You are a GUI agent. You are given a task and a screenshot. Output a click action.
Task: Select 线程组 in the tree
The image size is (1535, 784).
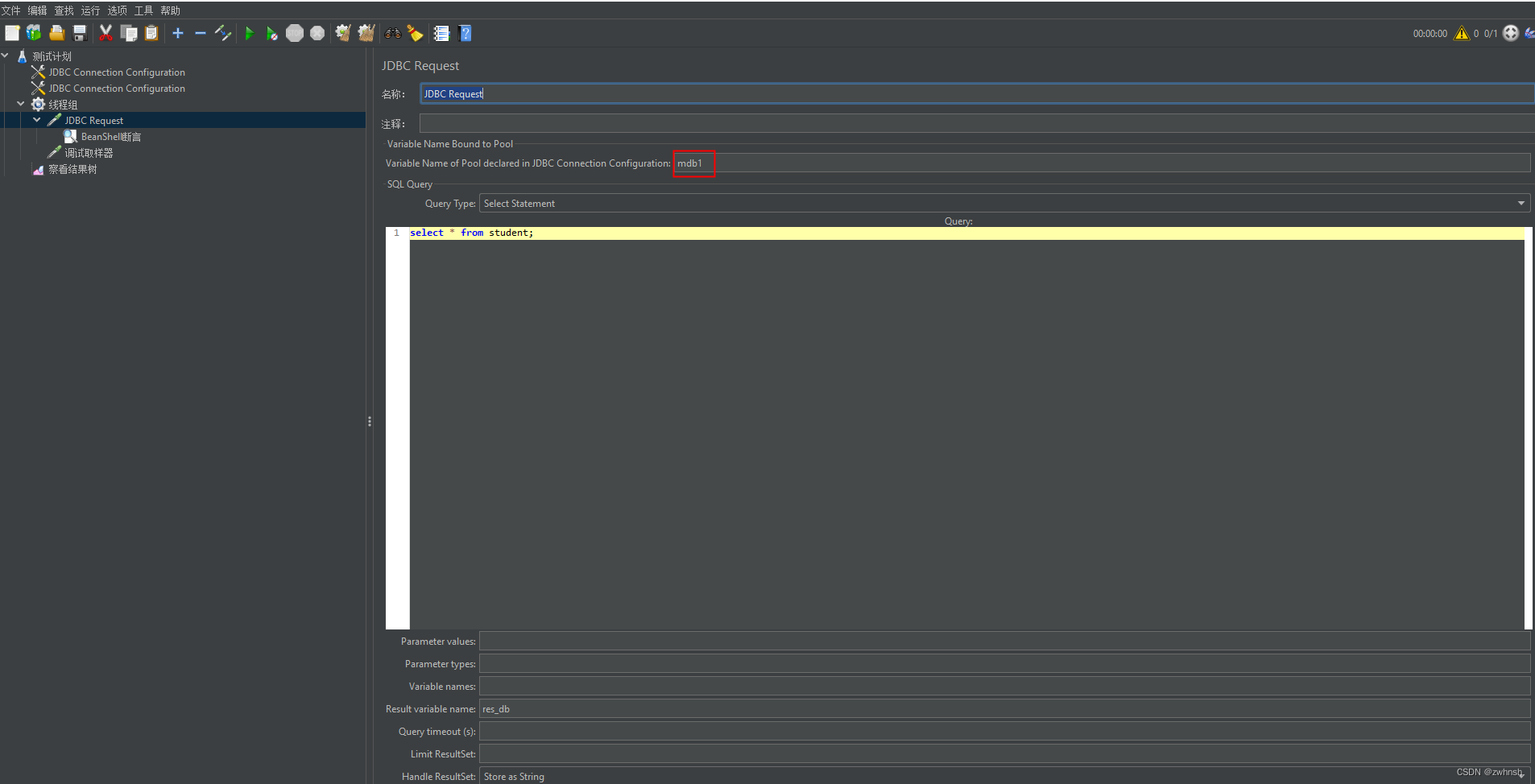pyautogui.click(x=63, y=105)
